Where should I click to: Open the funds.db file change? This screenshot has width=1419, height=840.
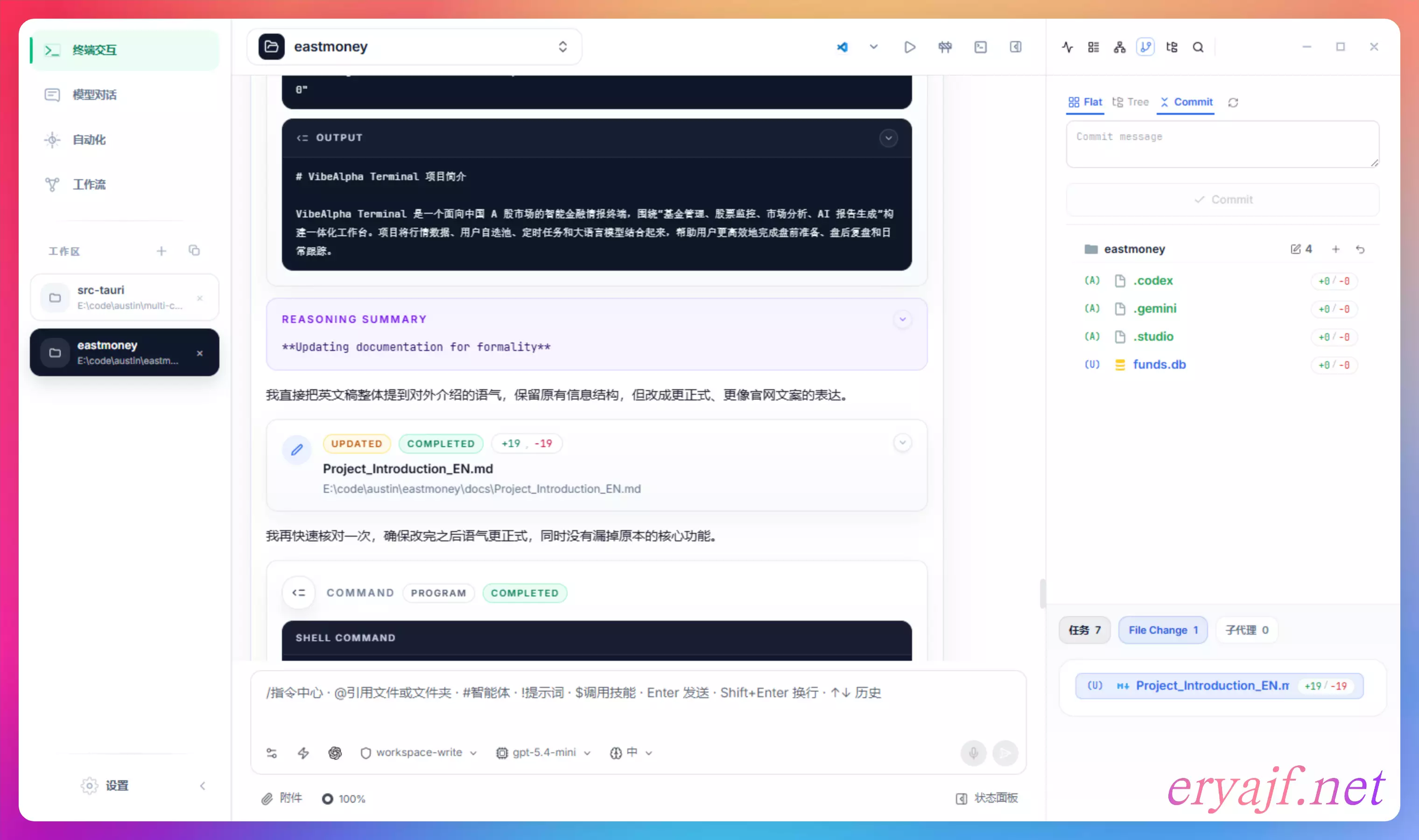tap(1222, 364)
